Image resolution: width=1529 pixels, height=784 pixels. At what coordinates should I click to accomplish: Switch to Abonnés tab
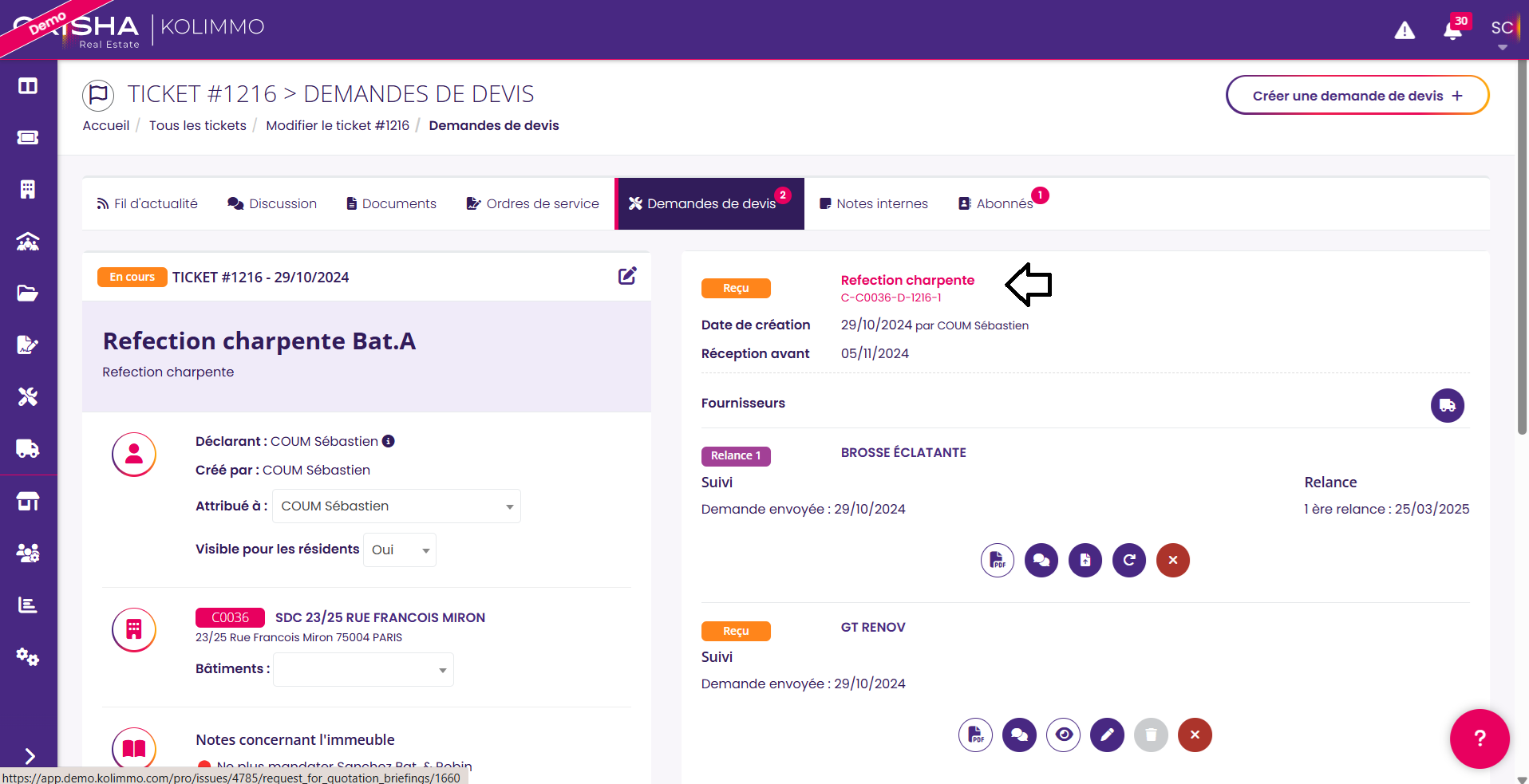[996, 203]
